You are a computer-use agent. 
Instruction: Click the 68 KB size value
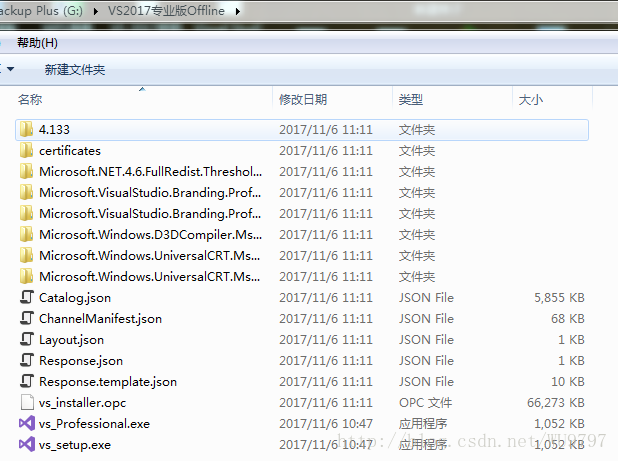tap(568, 318)
